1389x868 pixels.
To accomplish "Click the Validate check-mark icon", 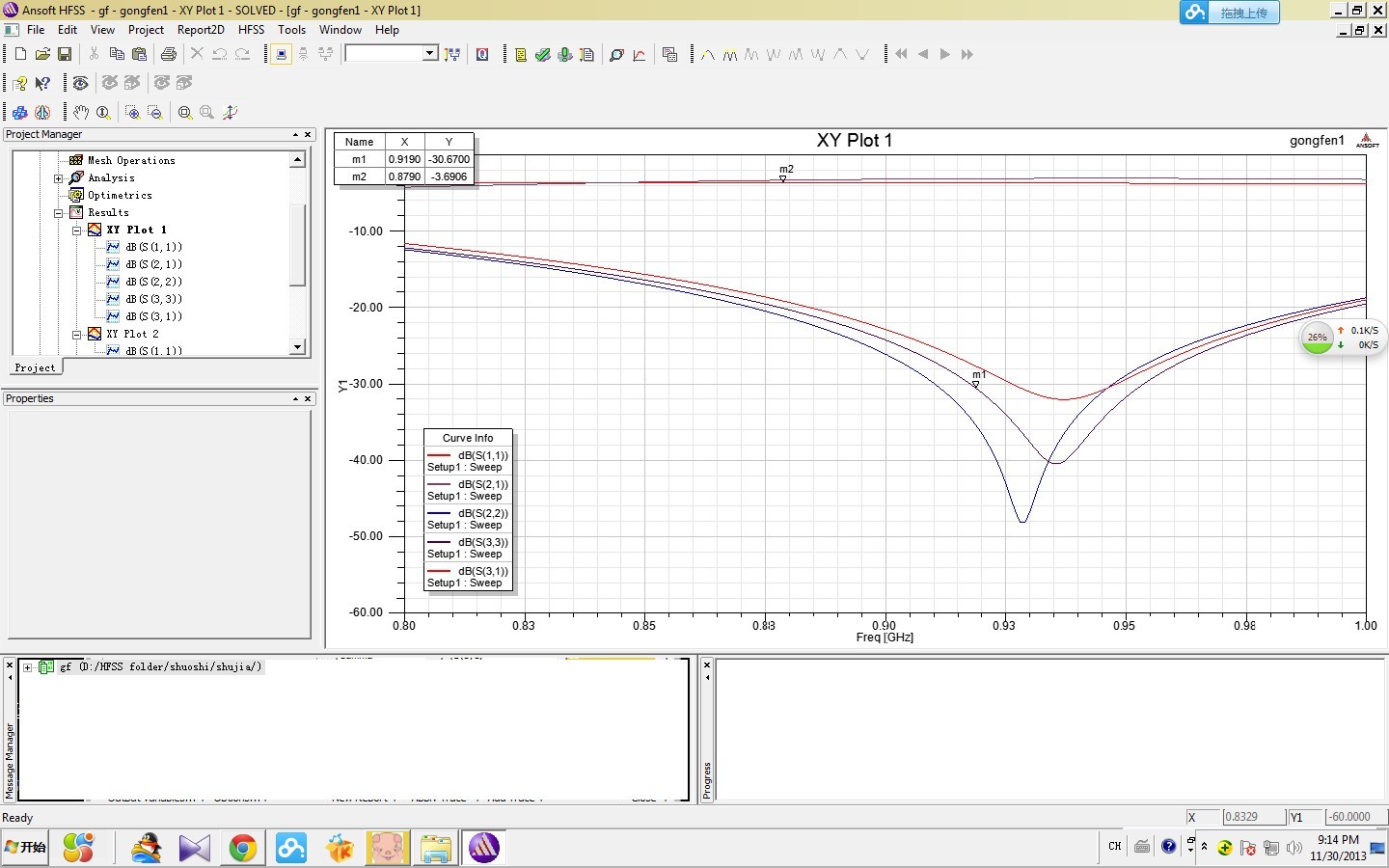I will click(x=543, y=54).
